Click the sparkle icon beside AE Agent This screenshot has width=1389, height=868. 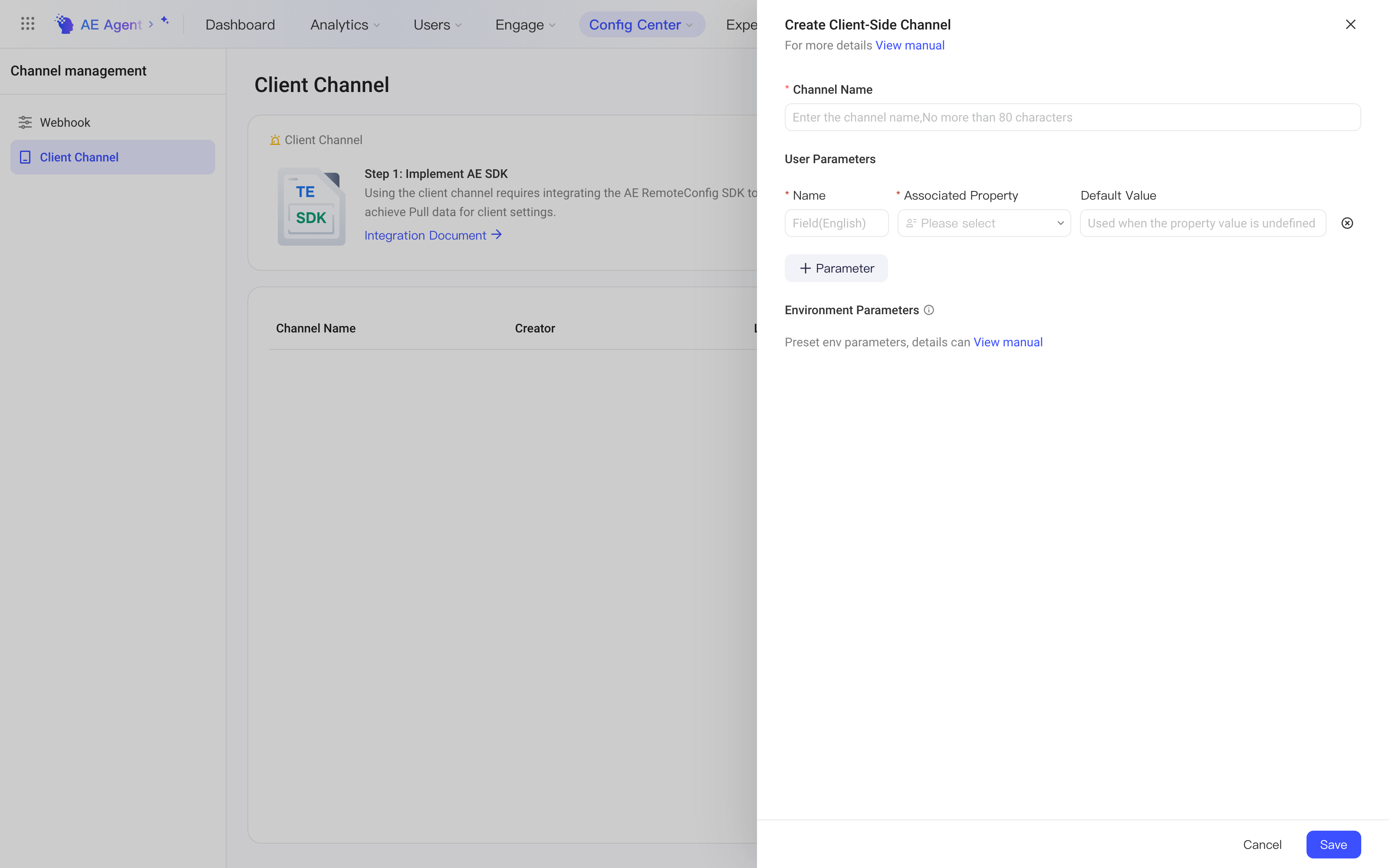pyautogui.click(x=165, y=20)
